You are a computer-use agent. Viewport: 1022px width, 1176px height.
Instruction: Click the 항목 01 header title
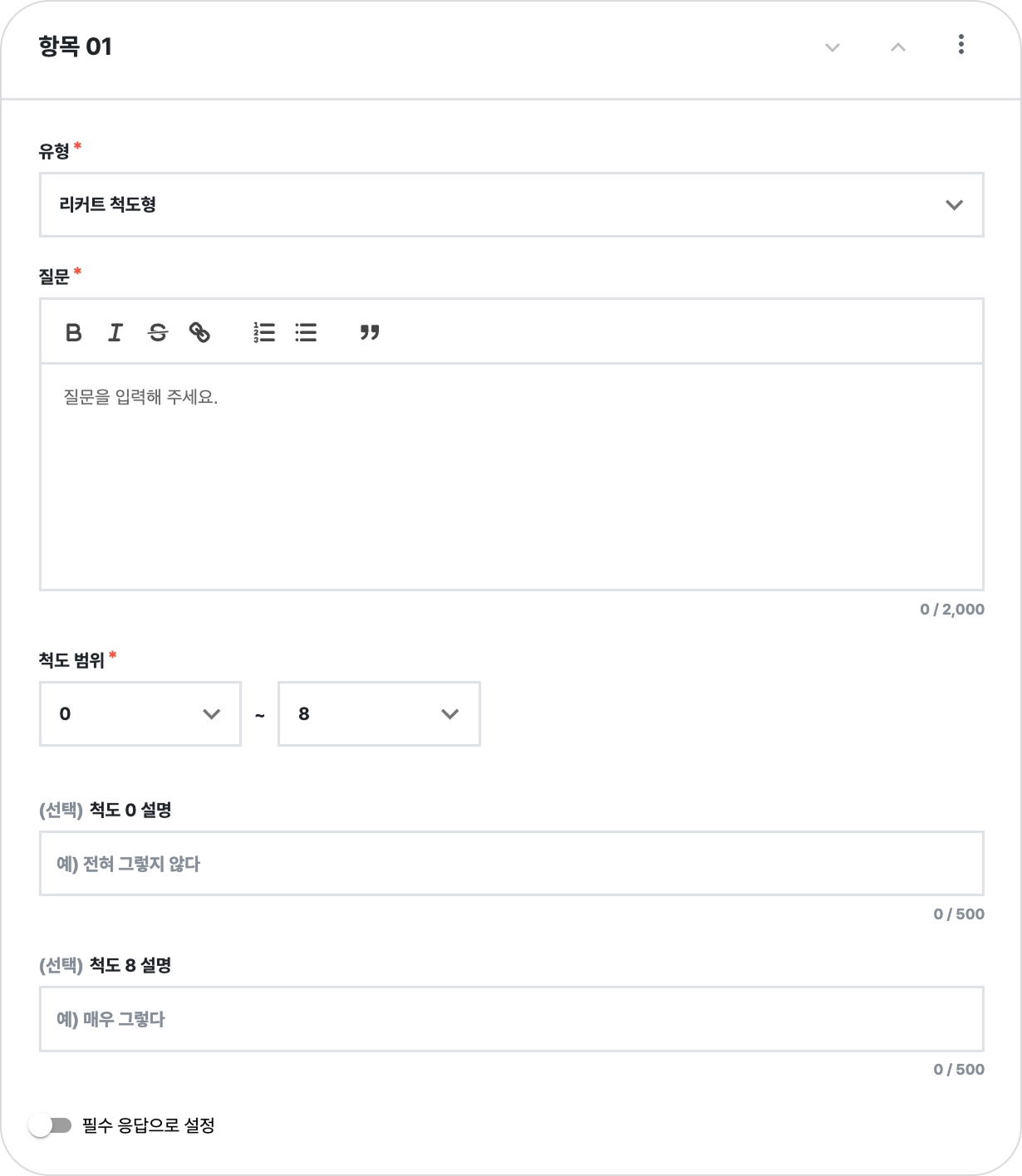pos(75,47)
